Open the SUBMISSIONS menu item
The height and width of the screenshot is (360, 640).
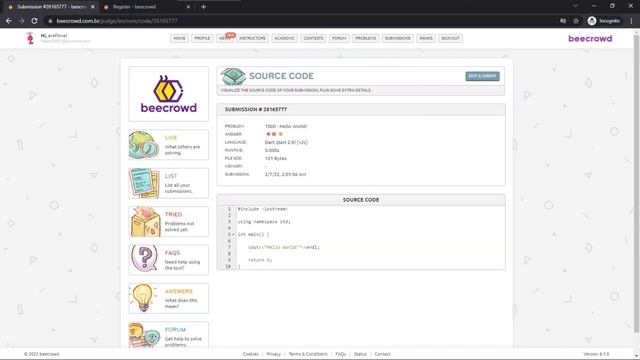click(x=398, y=38)
